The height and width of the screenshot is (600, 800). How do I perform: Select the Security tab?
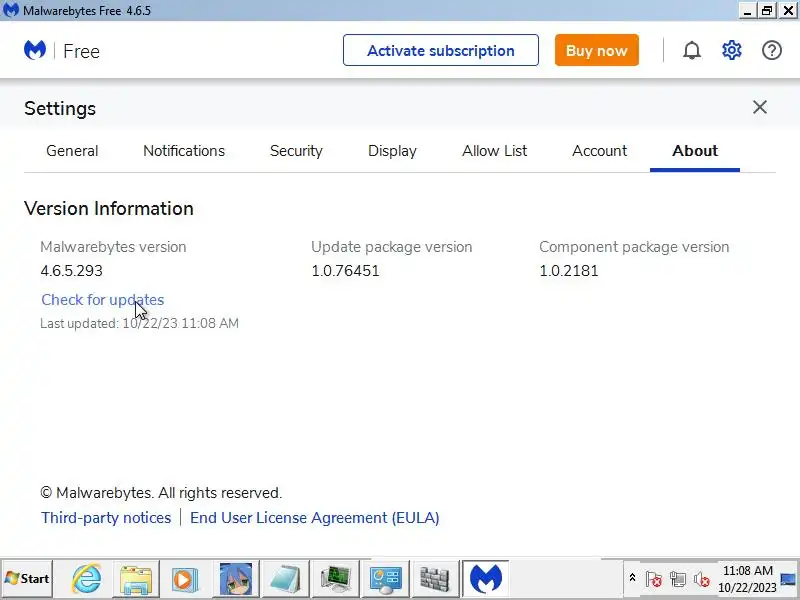click(x=296, y=151)
